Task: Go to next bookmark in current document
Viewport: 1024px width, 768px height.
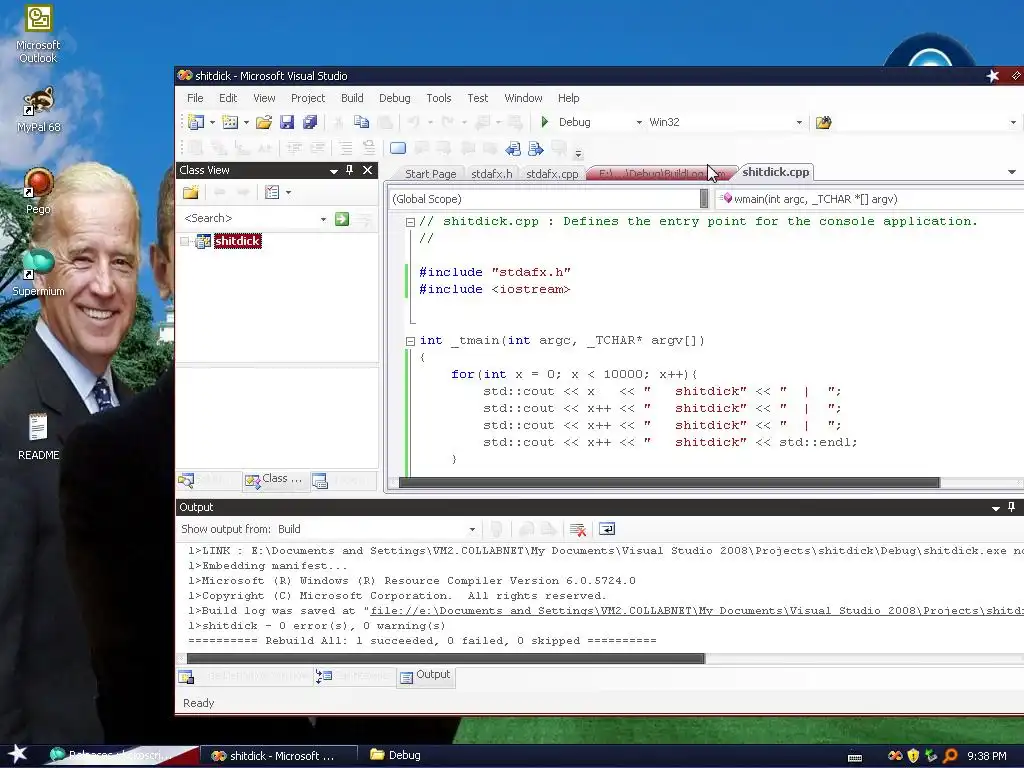Action: pyautogui.click(x=536, y=149)
